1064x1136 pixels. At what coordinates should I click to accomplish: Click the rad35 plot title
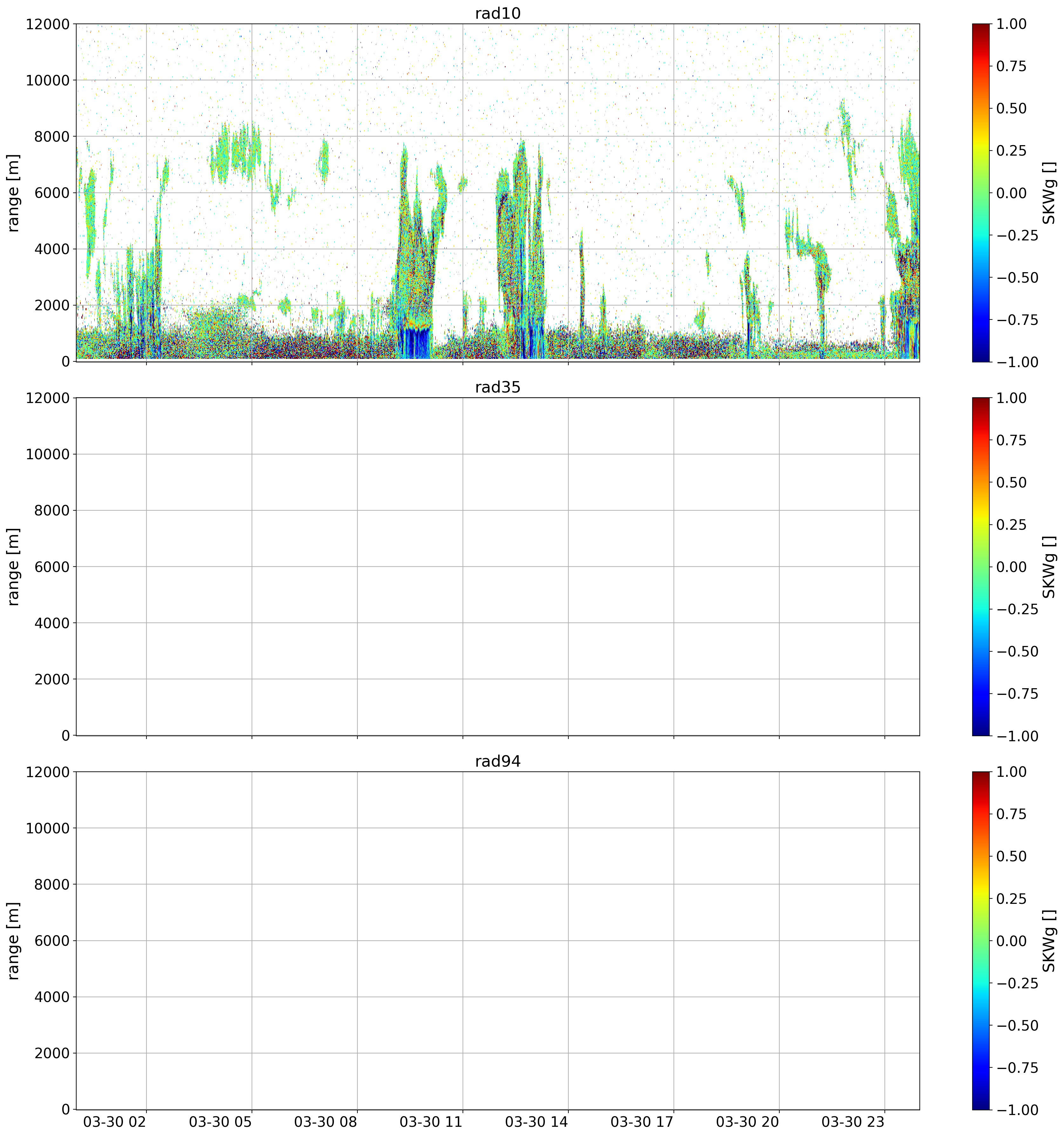(x=498, y=387)
